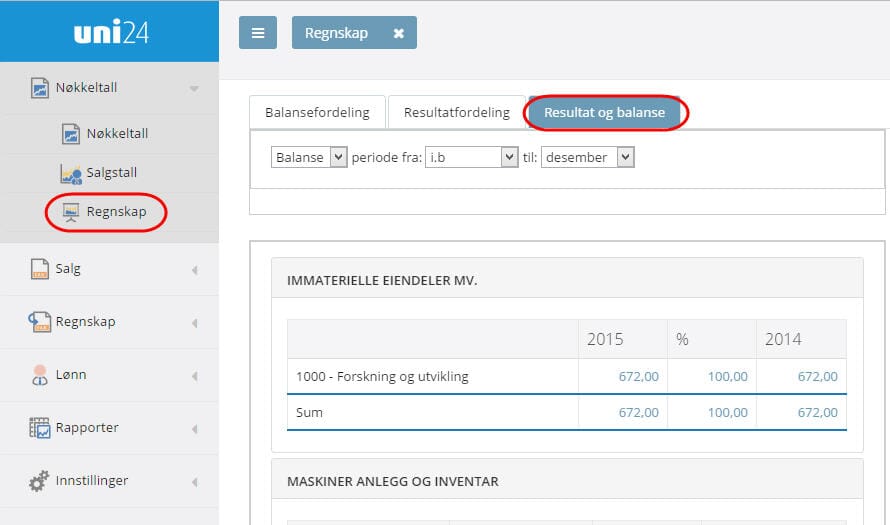Click the hamburger menu button
Screen dimensions: 890x525
(257, 33)
